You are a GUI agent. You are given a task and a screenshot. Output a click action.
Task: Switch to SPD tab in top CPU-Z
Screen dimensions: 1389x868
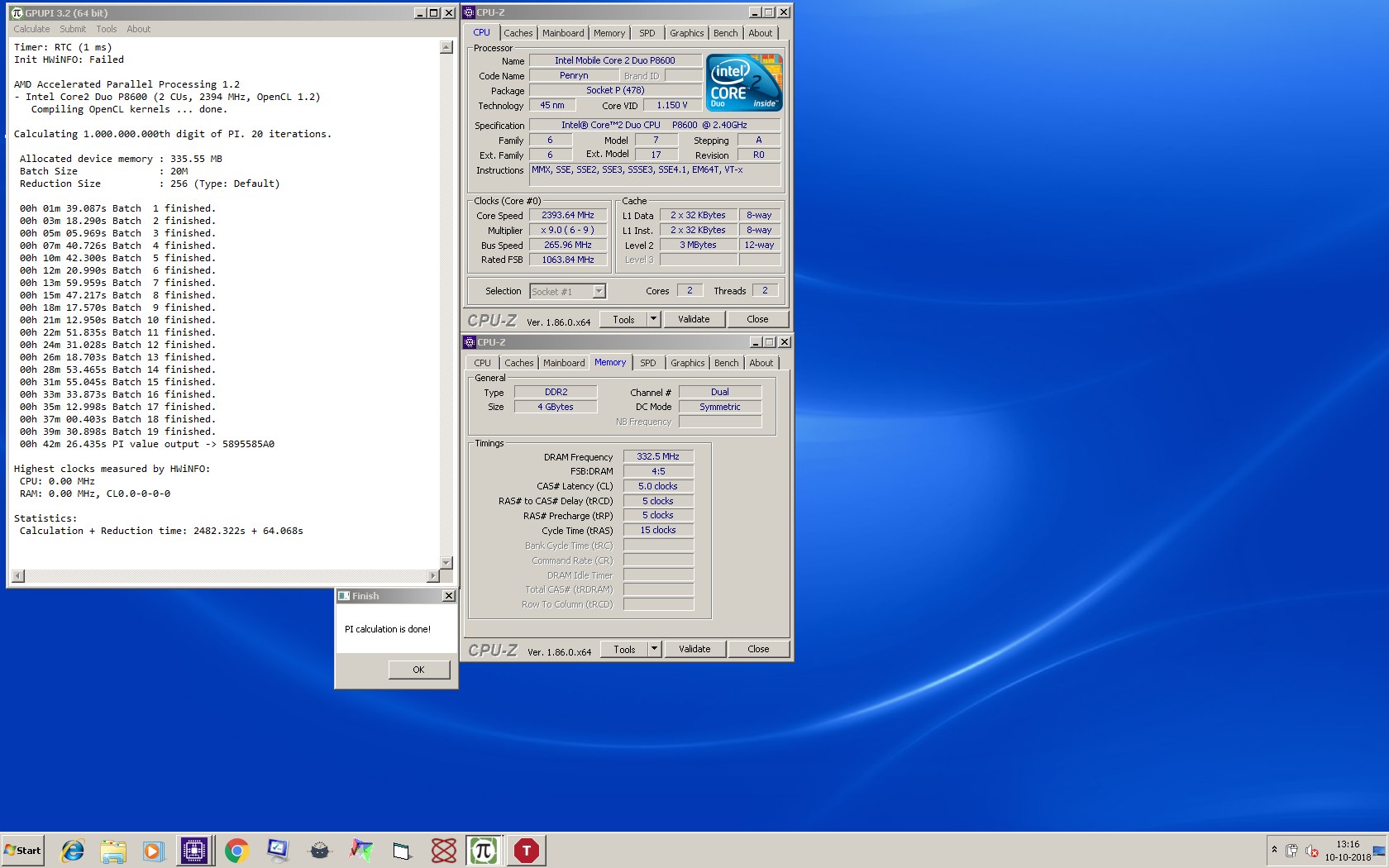coord(647,33)
